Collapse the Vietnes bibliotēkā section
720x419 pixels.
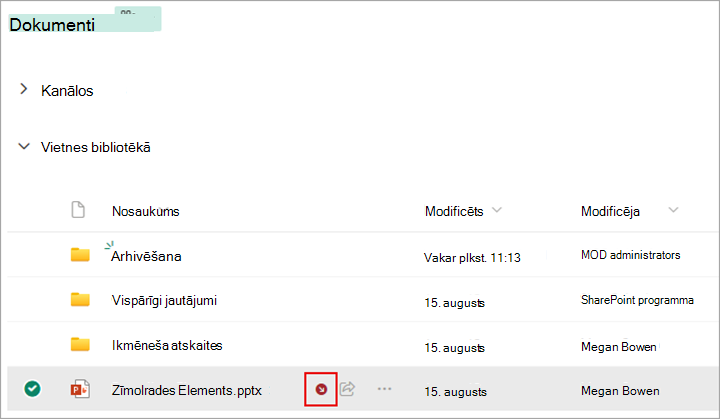click(x=24, y=147)
